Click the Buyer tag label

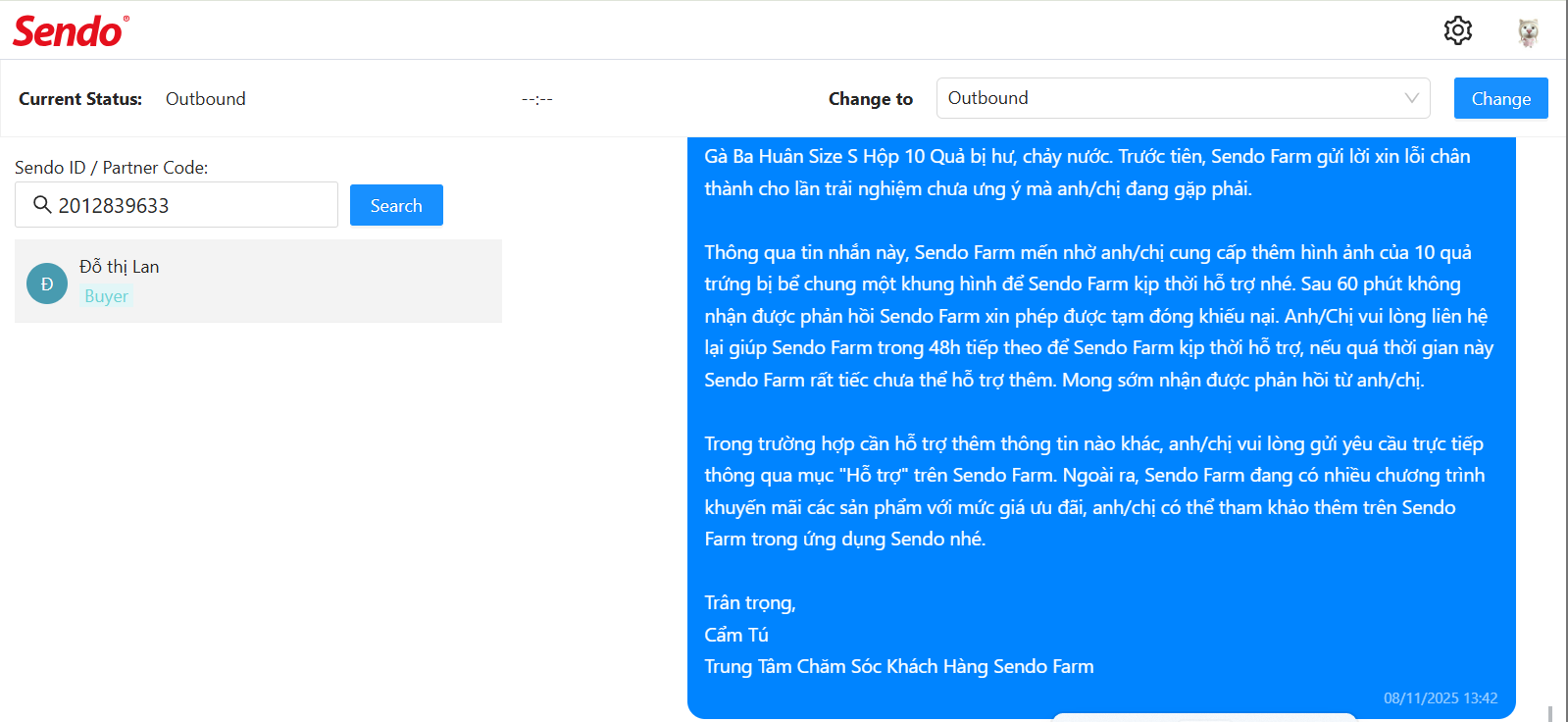(x=106, y=296)
